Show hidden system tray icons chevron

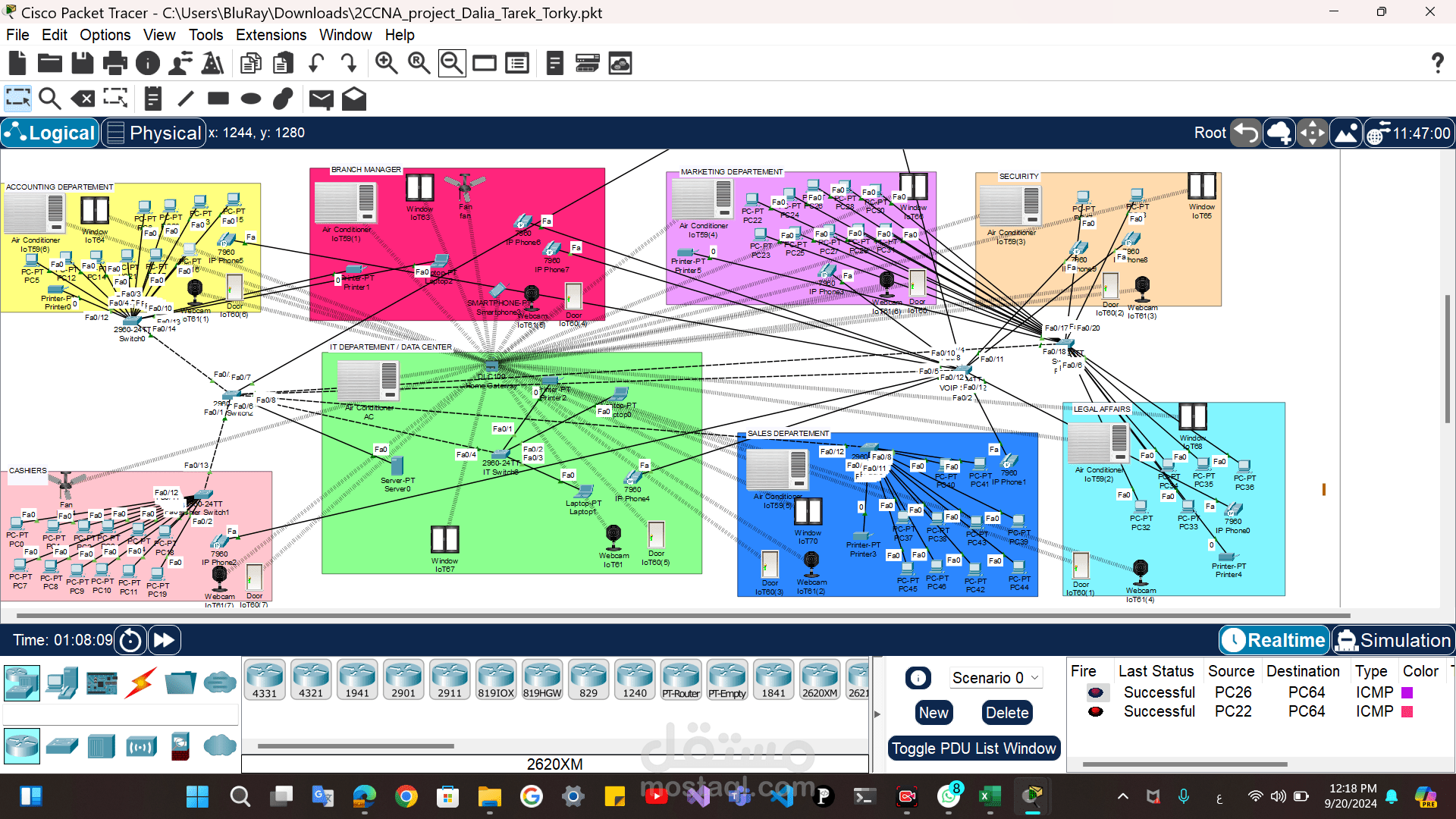click(x=1123, y=796)
